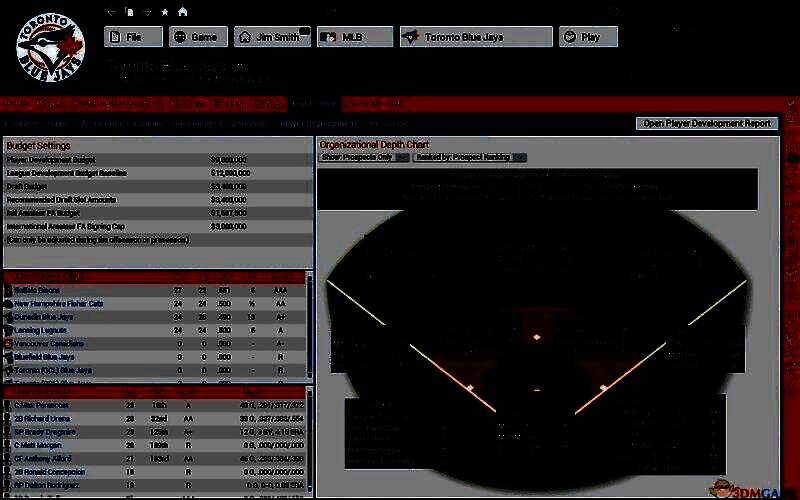
Task: Go forward using the right arrow
Action: click(x=146, y=12)
